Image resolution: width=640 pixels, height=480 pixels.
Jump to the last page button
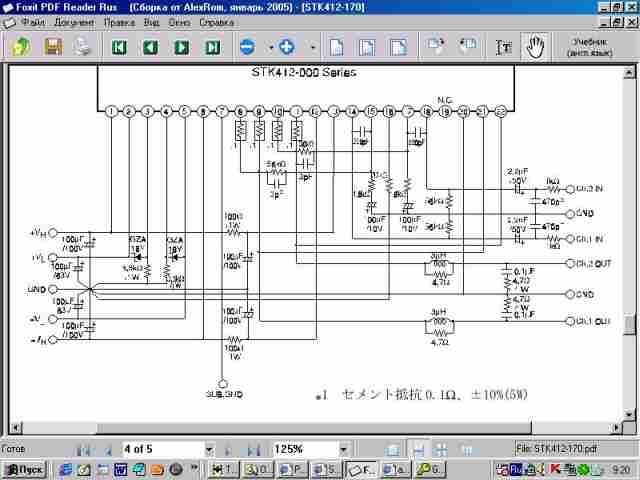click(213, 47)
